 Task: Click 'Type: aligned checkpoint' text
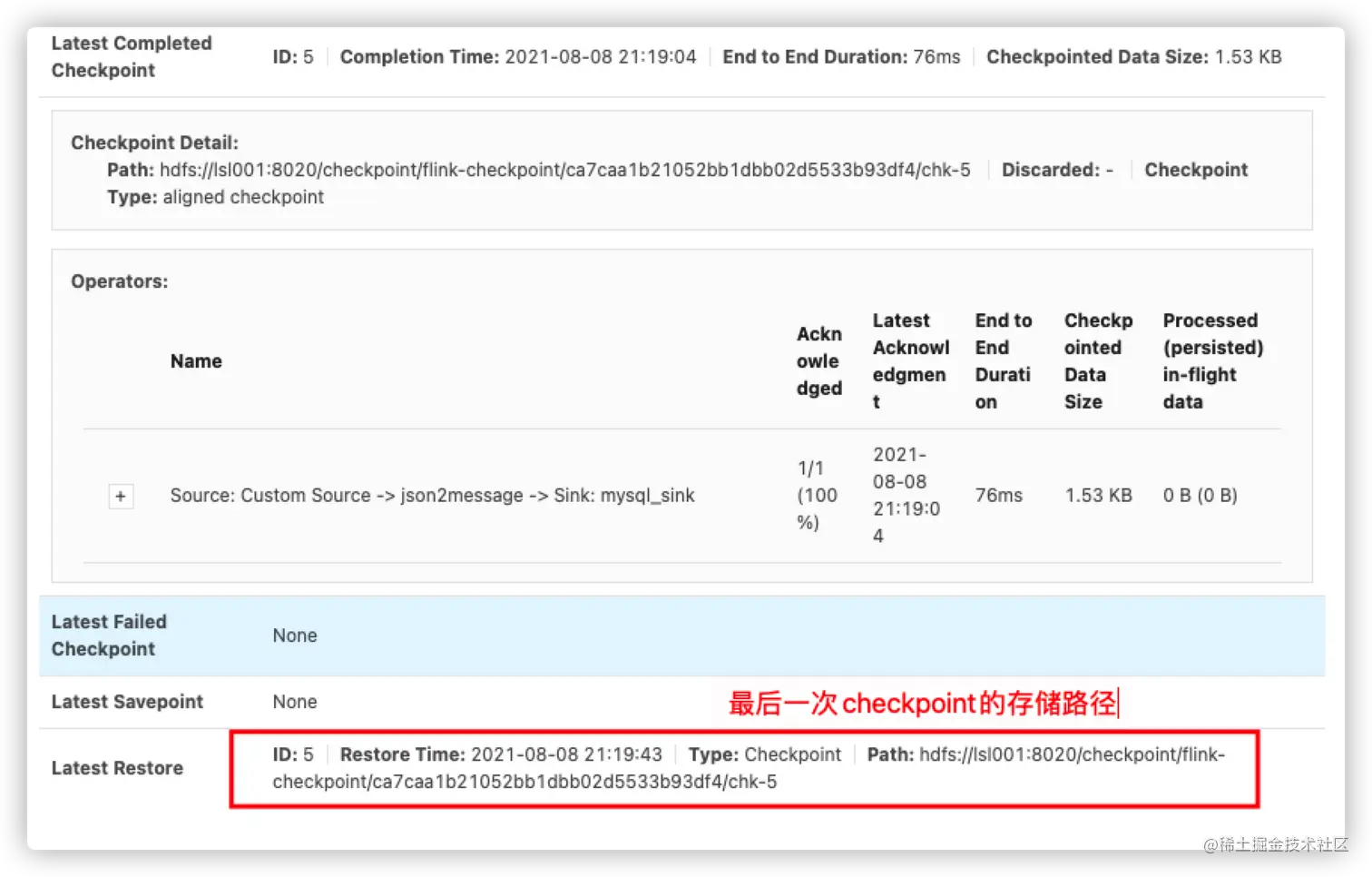click(215, 197)
